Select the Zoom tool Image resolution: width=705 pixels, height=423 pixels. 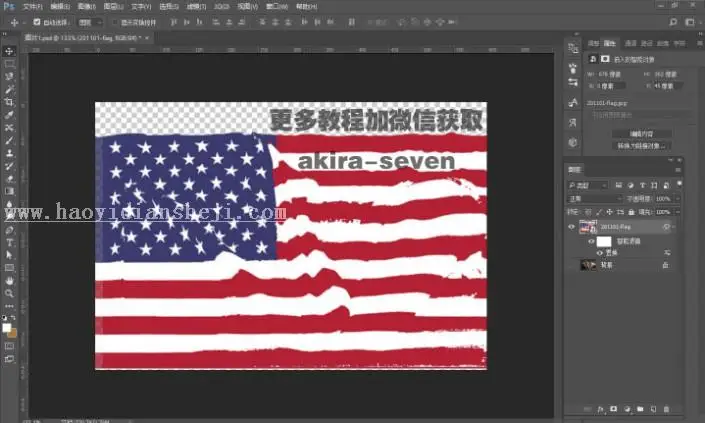coord(9,294)
